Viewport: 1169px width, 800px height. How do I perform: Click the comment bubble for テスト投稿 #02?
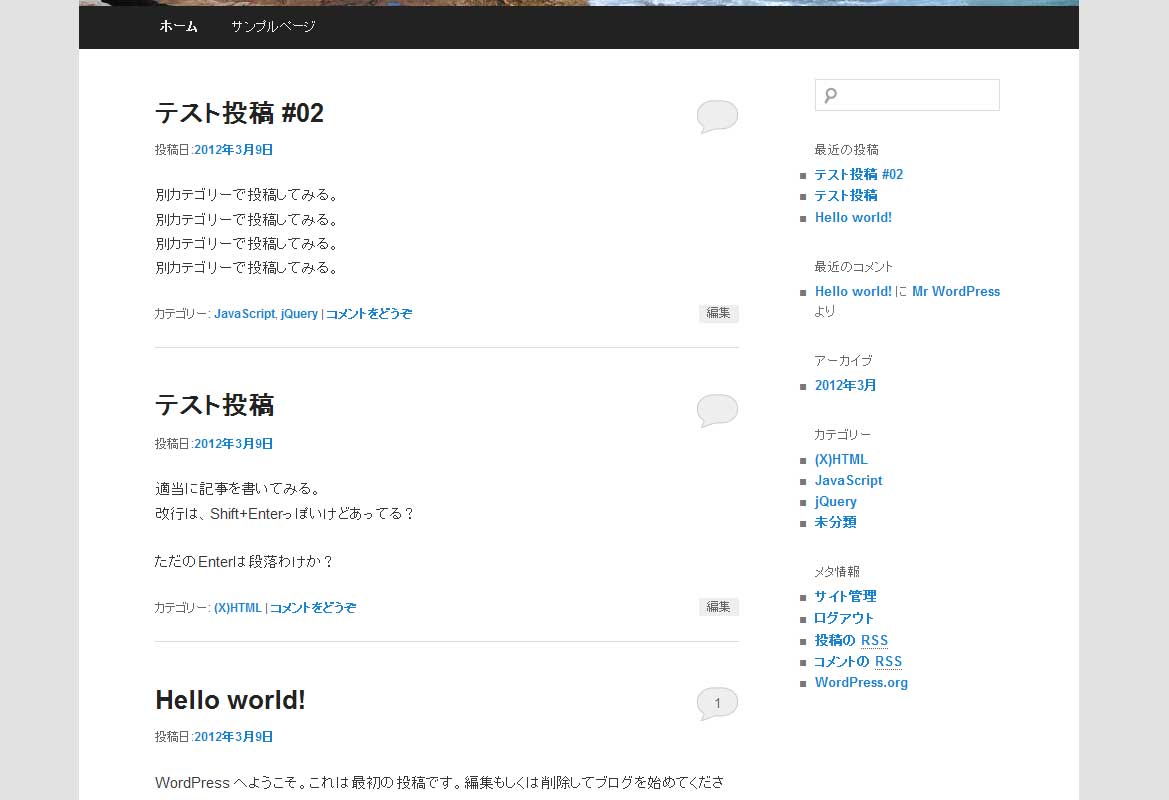coord(717,117)
